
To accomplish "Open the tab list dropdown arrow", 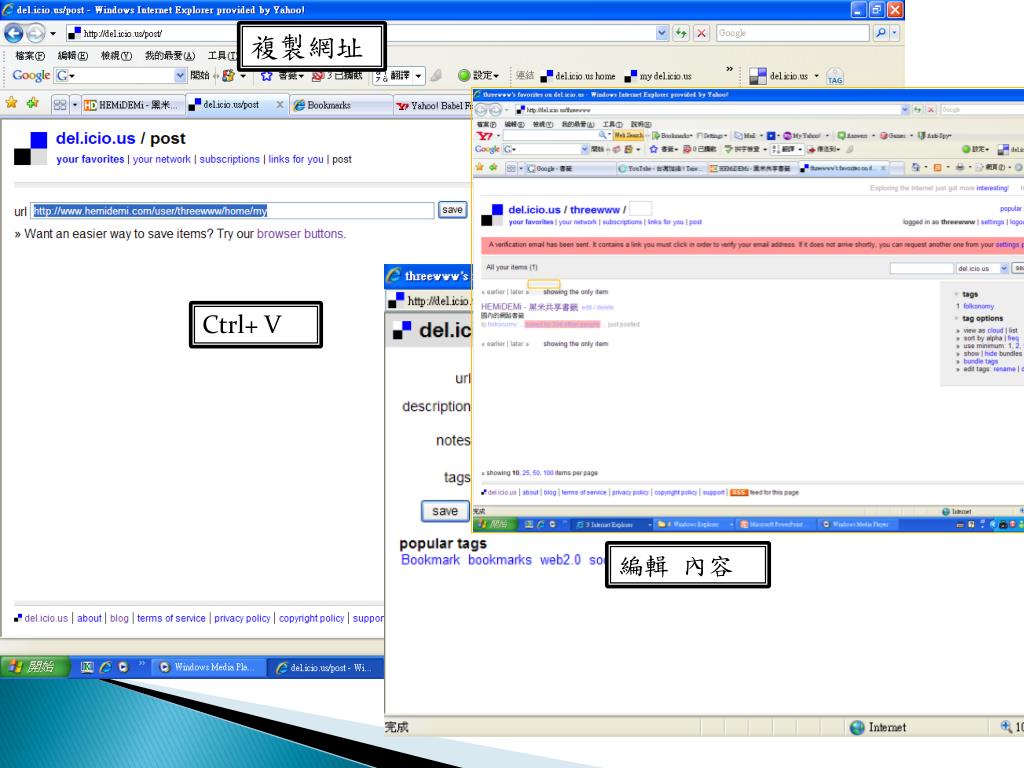I will 74,104.
